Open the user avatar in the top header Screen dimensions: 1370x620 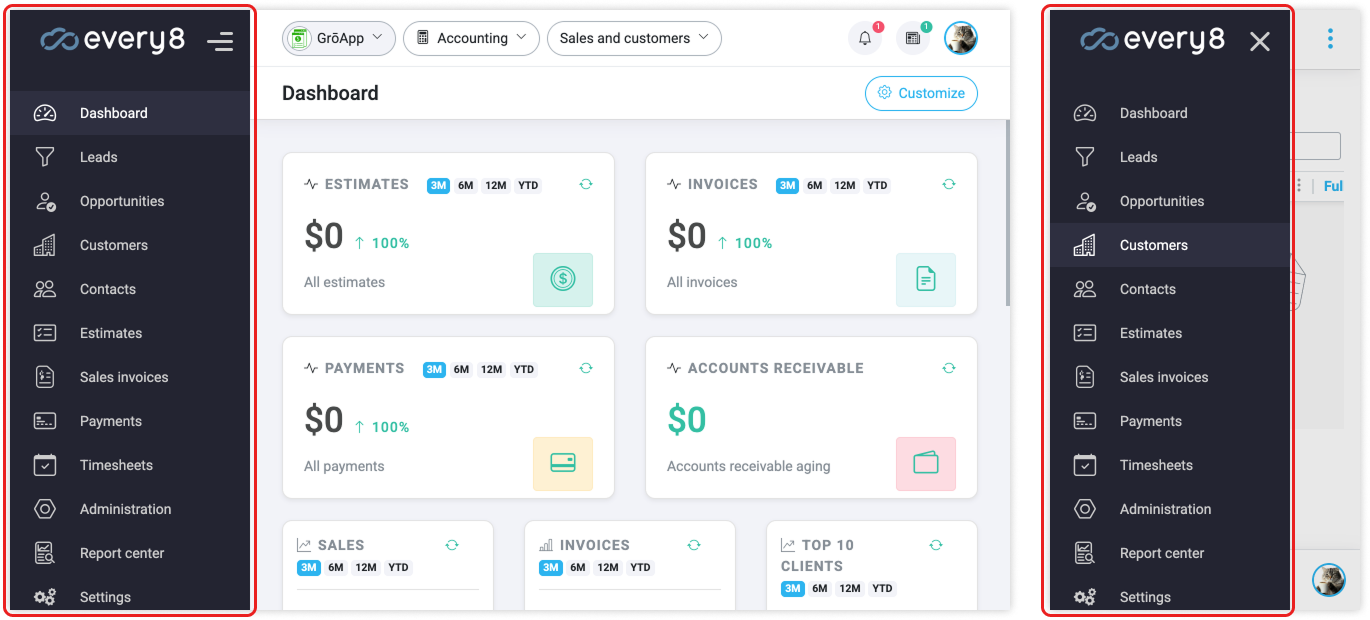[961, 38]
